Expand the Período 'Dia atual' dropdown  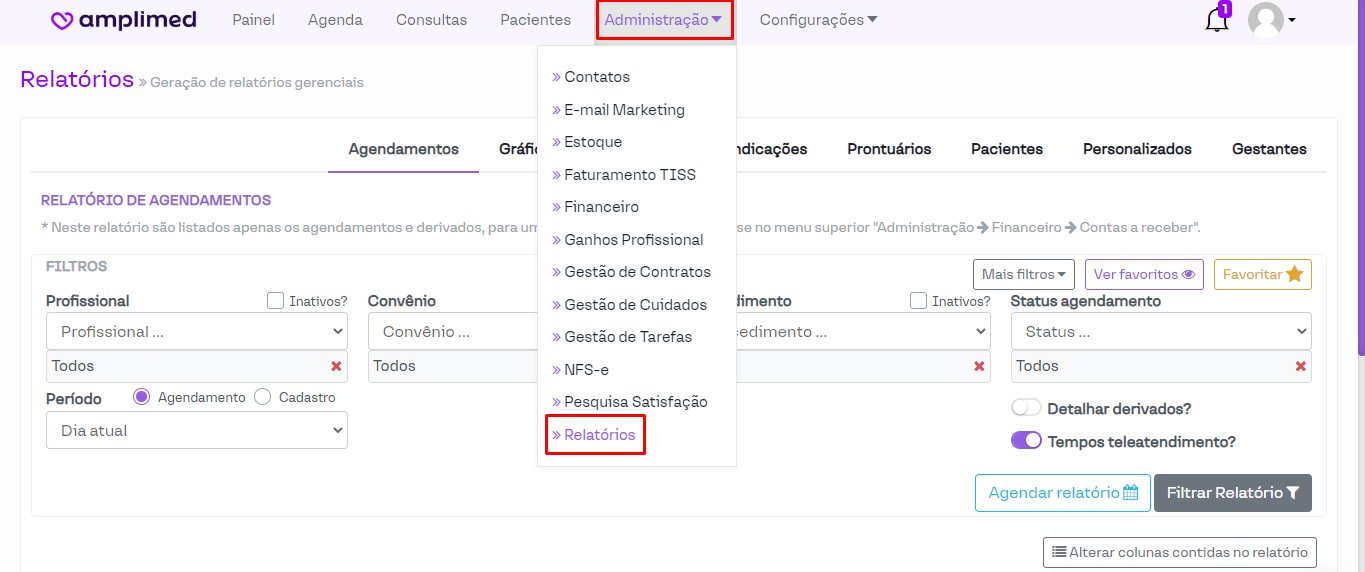[x=197, y=431]
